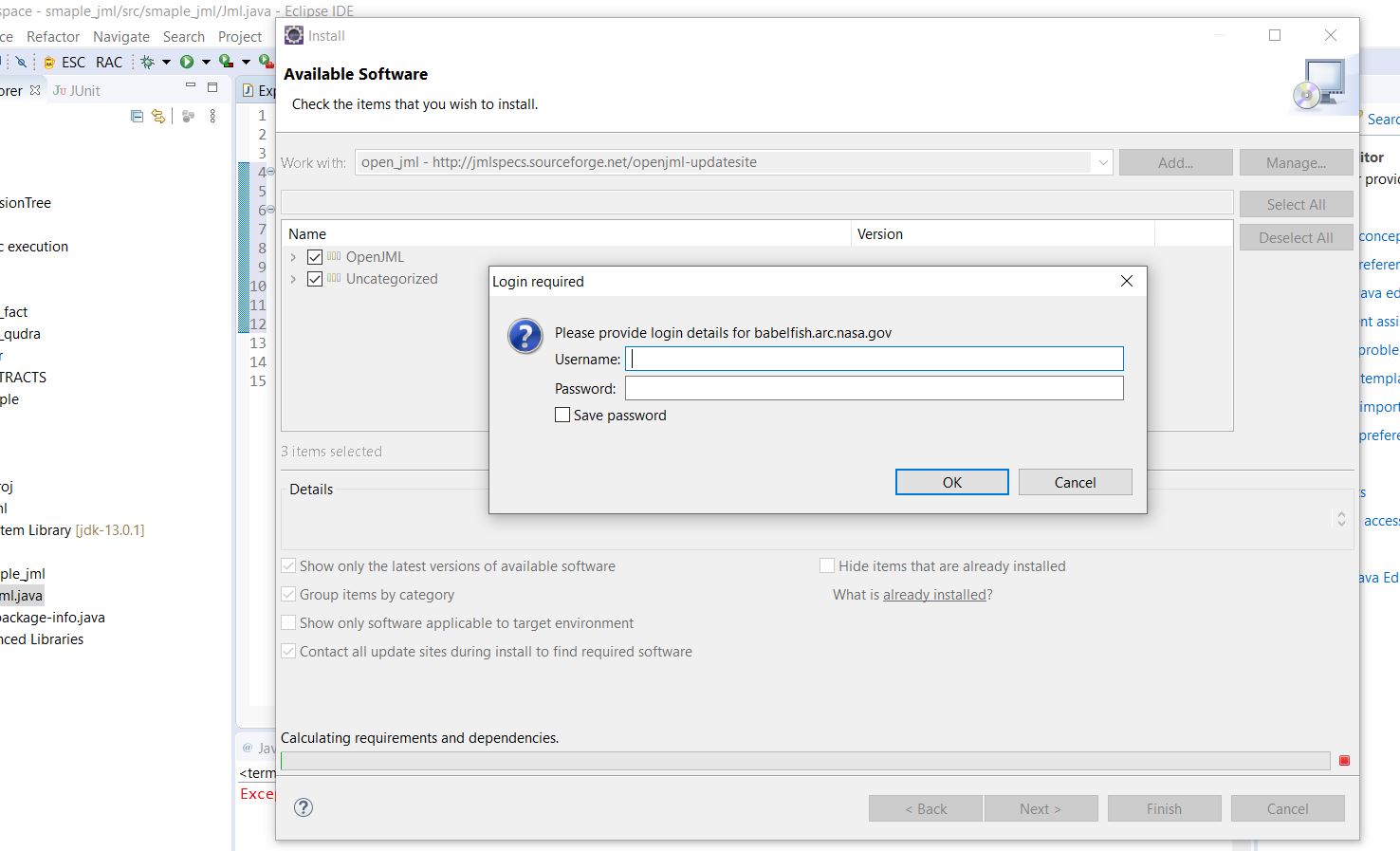
Task: Click the help question mark in the Install dialog
Action: point(303,807)
